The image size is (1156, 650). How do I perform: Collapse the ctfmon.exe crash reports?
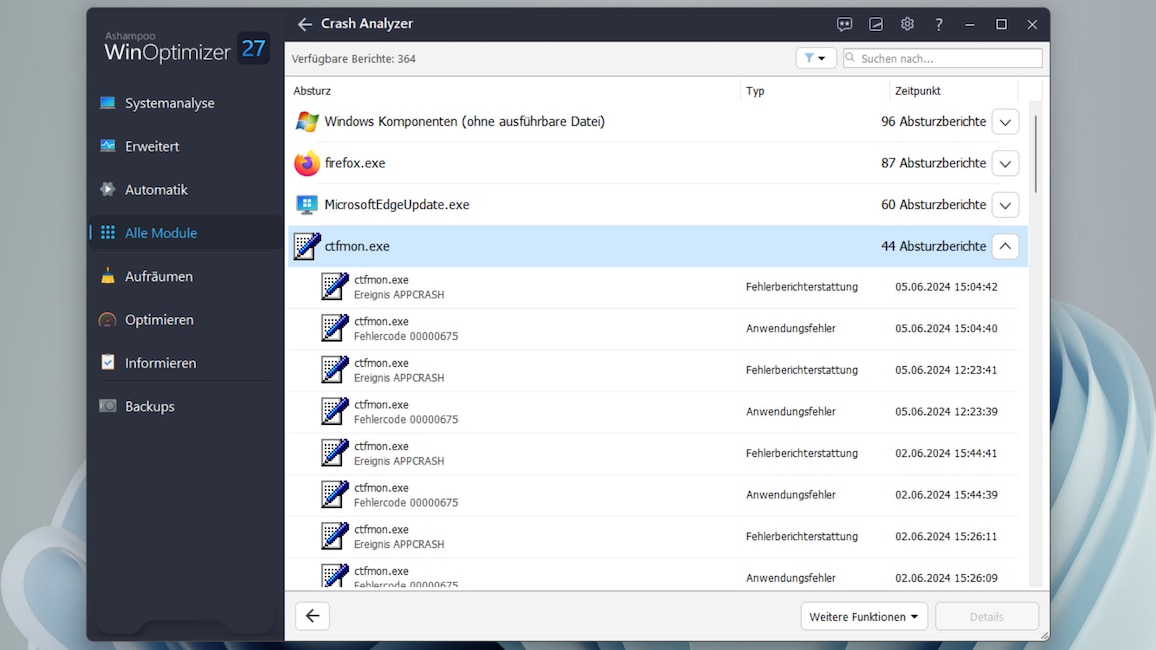click(1005, 246)
